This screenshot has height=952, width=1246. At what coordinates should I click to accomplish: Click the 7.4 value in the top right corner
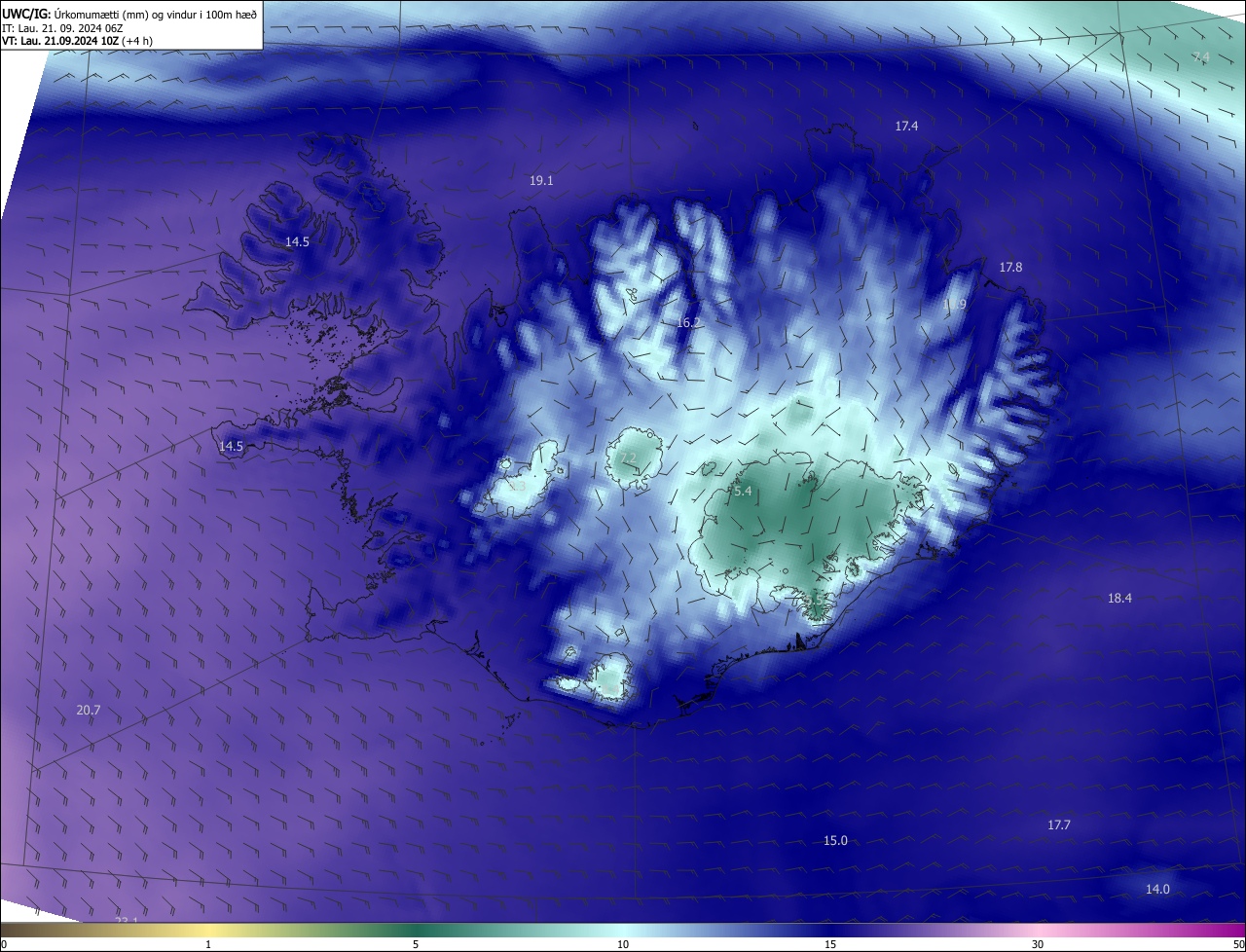[x=1201, y=57]
